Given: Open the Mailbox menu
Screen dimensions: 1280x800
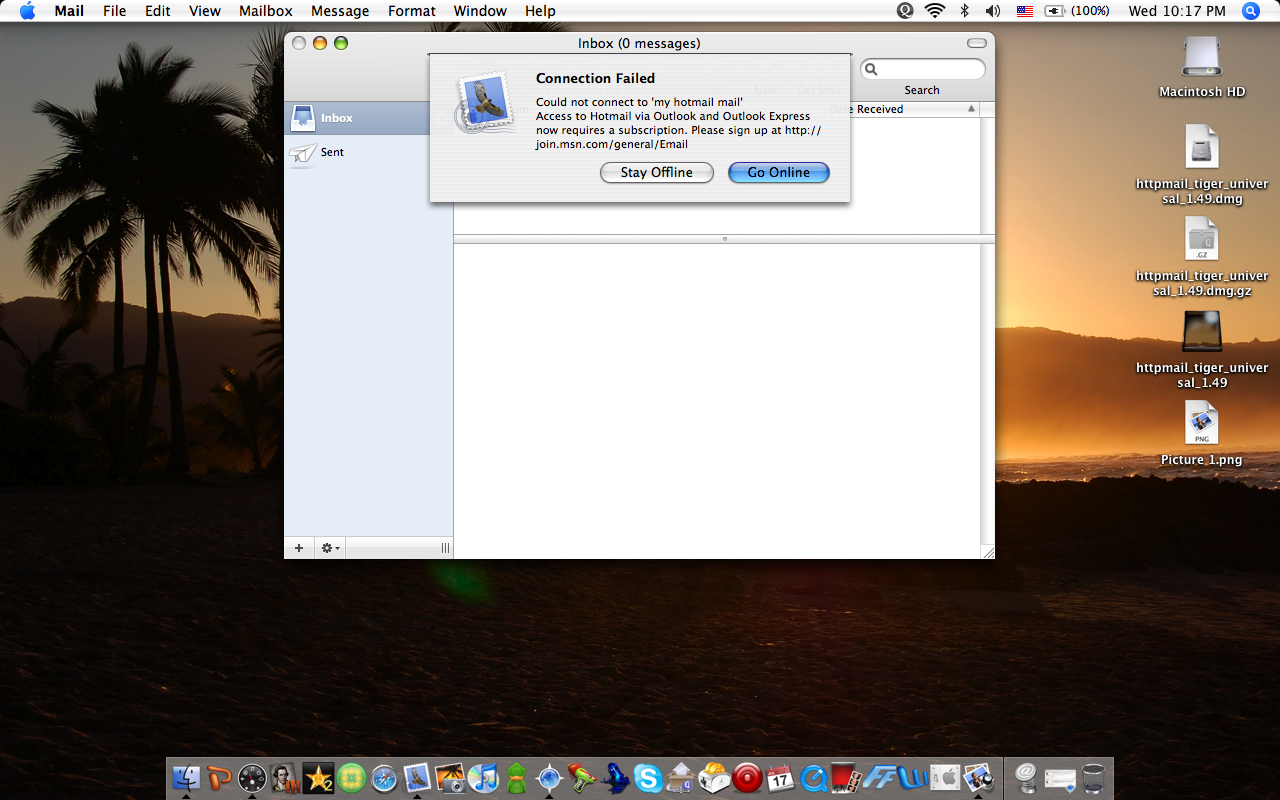Looking at the screenshot, I should (265, 11).
